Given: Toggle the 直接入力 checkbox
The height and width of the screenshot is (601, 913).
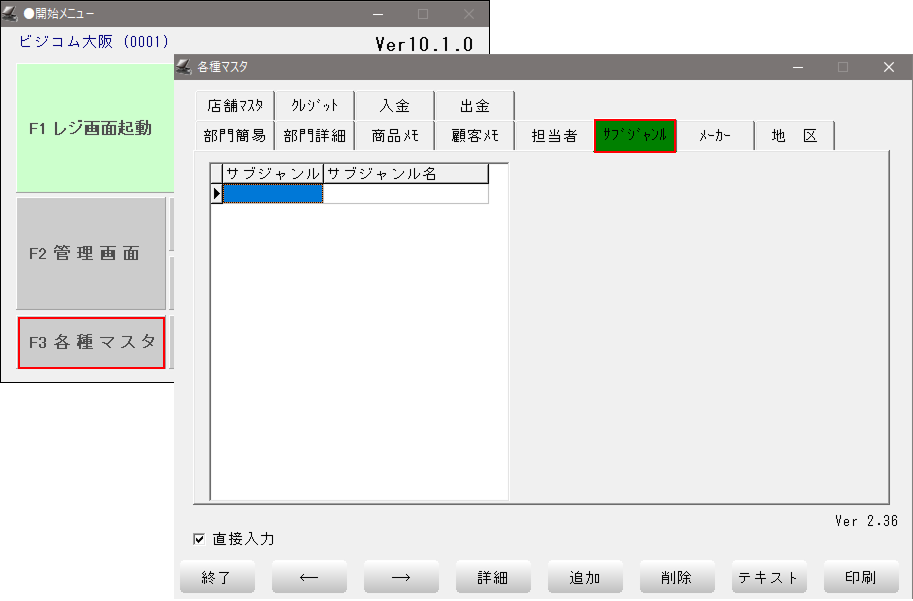Looking at the screenshot, I should pos(199,539).
